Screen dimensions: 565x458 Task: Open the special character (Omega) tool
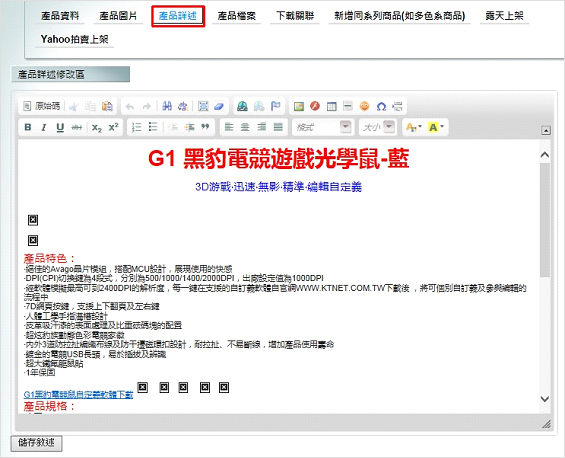(381, 106)
